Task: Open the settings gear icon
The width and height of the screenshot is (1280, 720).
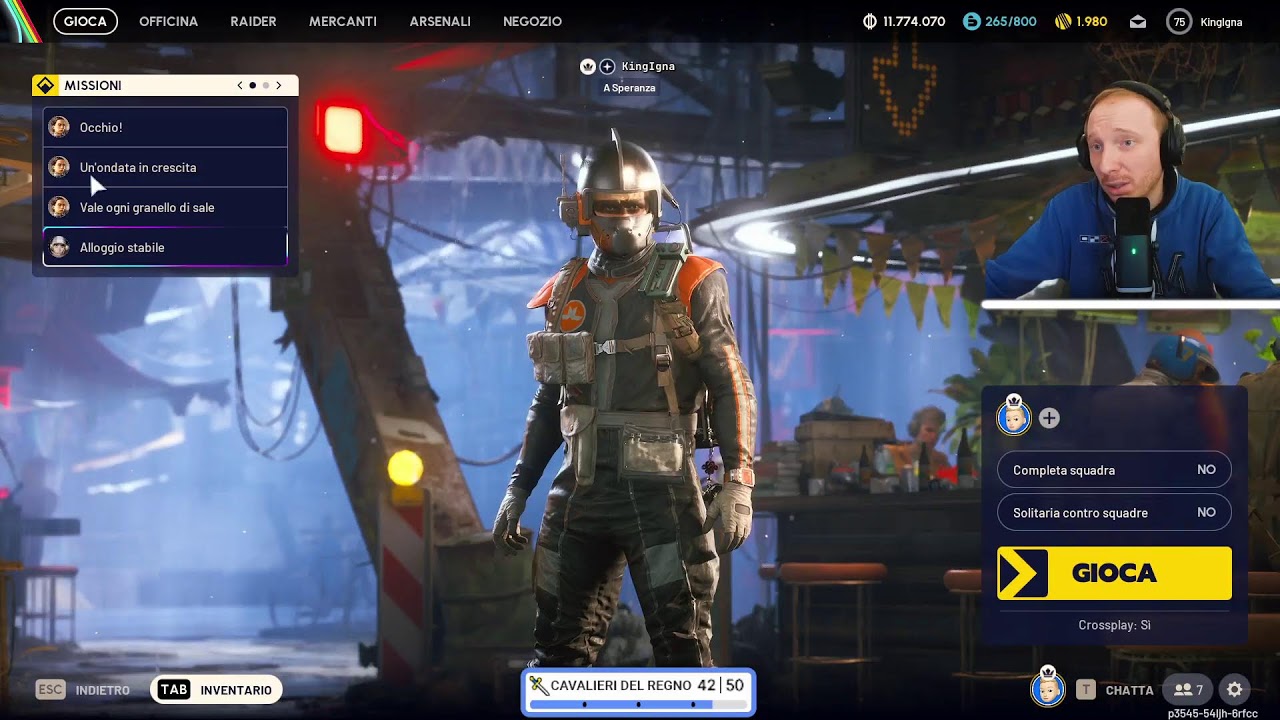Action: [1235, 690]
